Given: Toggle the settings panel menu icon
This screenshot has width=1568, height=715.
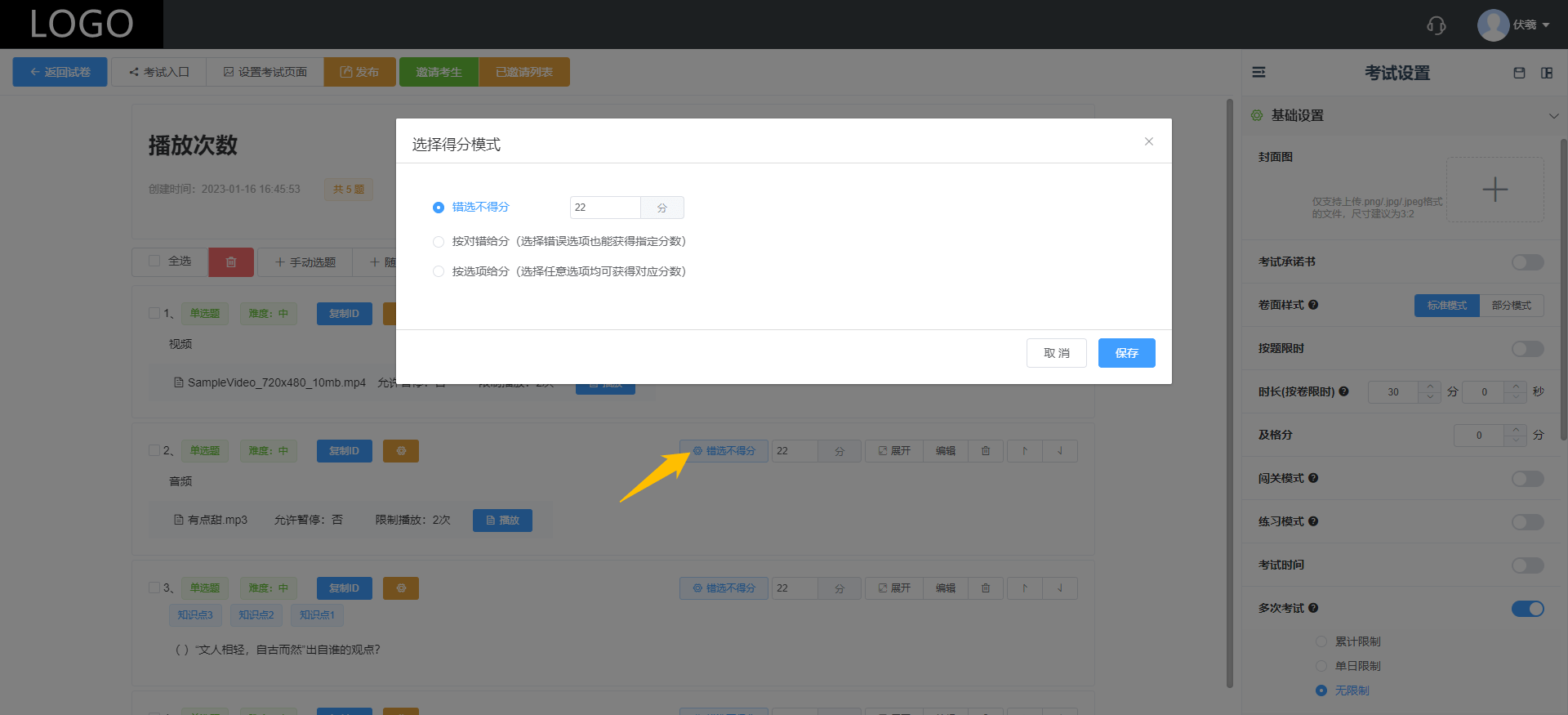Looking at the screenshot, I should (1259, 73).
